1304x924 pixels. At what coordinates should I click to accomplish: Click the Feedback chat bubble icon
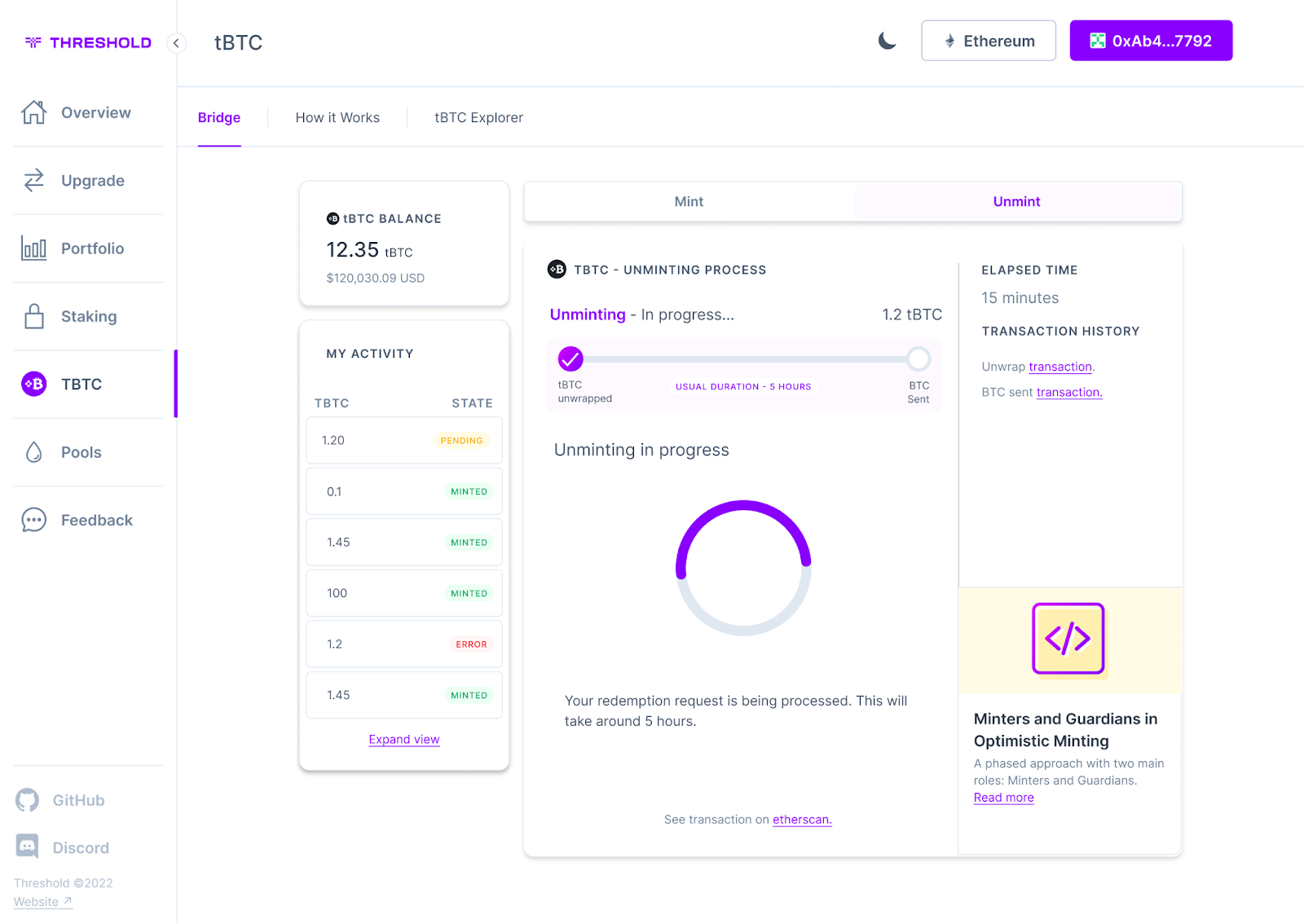tap(34, 520)
